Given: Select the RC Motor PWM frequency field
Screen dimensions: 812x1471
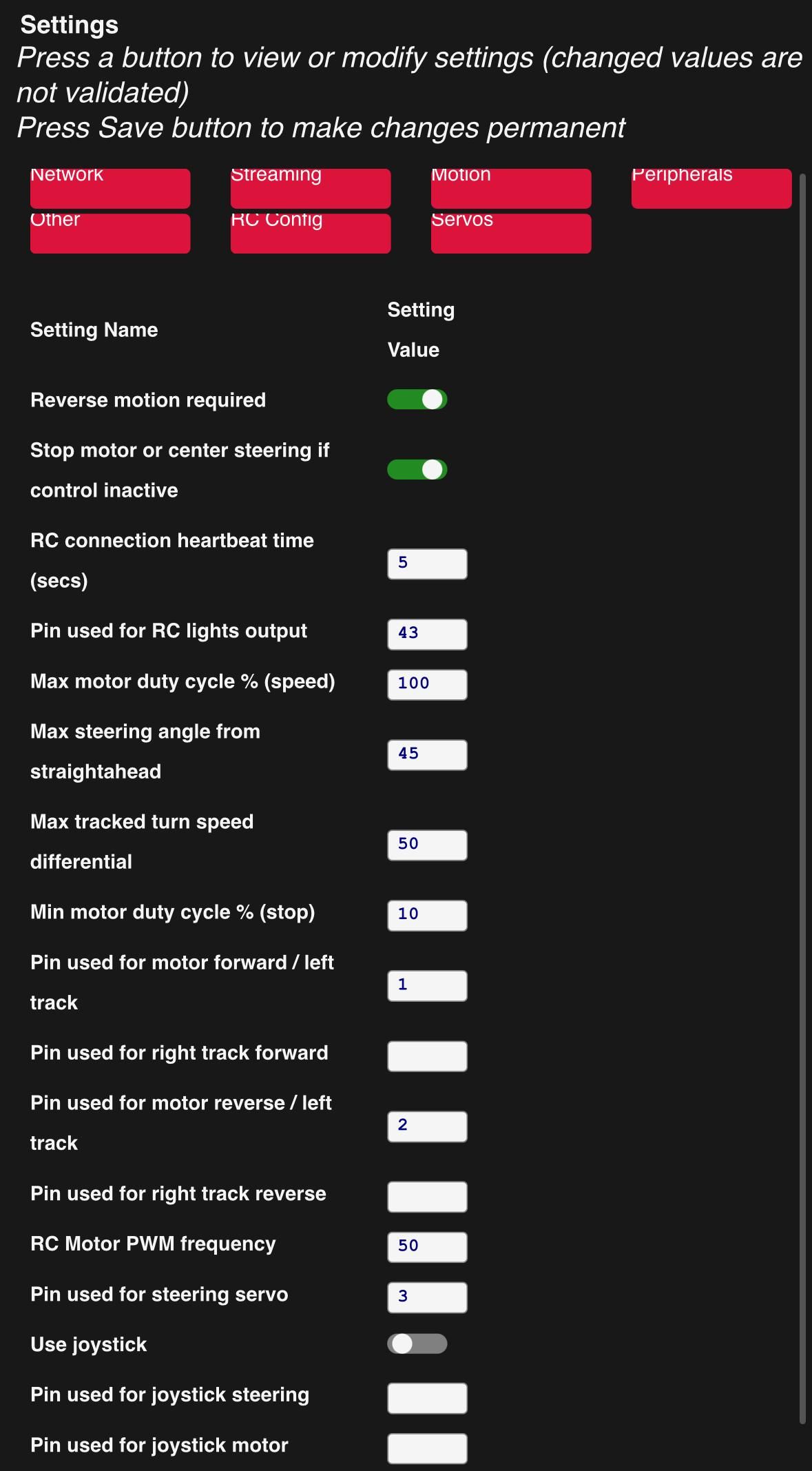Looking at the screenshot, I should tap(427, 1247).
